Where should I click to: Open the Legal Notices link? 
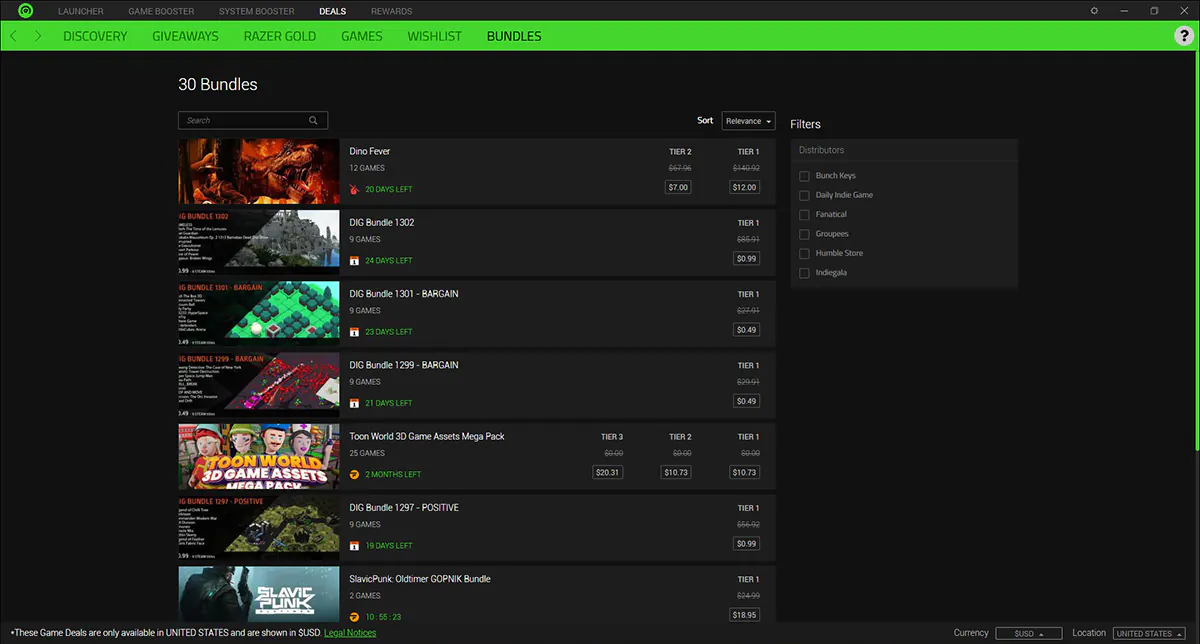(350, 633)
